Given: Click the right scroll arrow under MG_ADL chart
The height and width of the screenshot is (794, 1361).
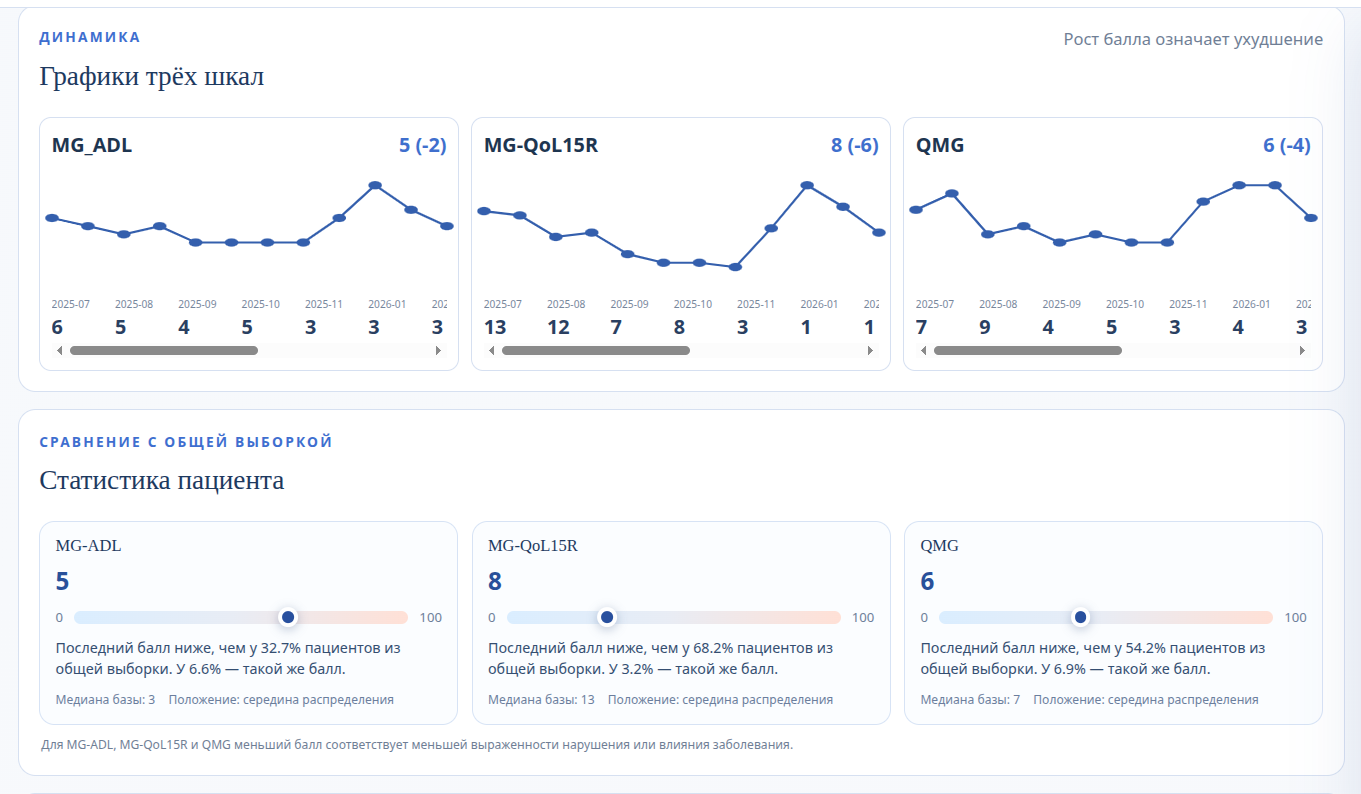Looking at the screenshot, I should pos(438,351).
